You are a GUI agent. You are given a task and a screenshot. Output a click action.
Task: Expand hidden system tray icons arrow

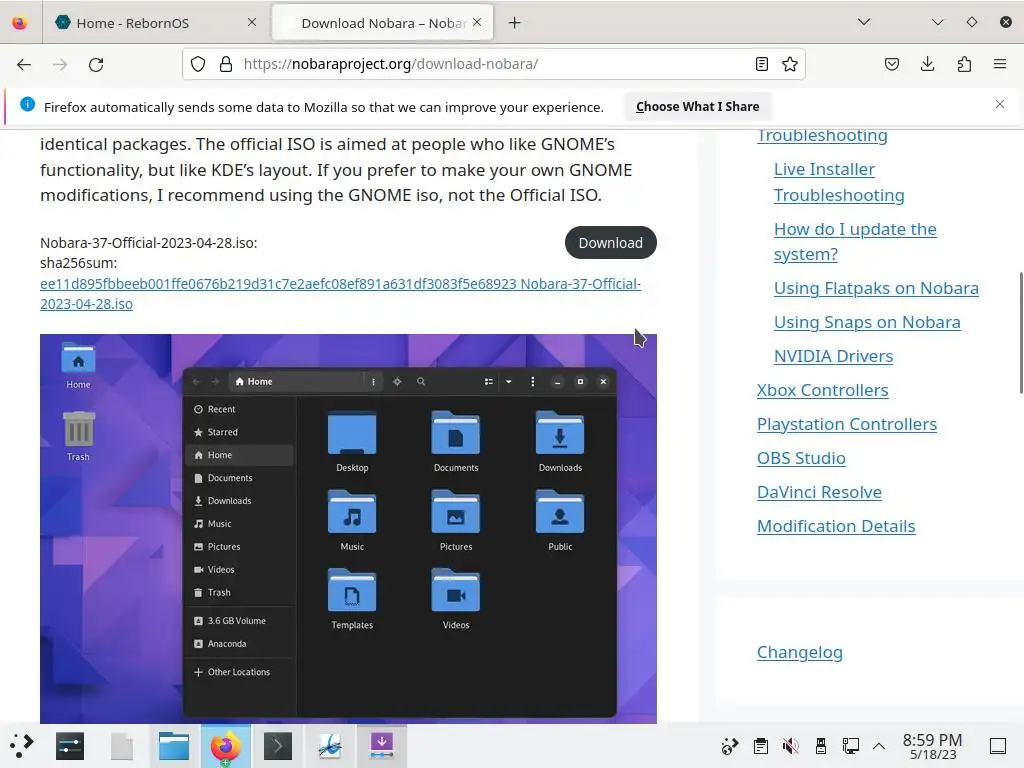(879, 746)
